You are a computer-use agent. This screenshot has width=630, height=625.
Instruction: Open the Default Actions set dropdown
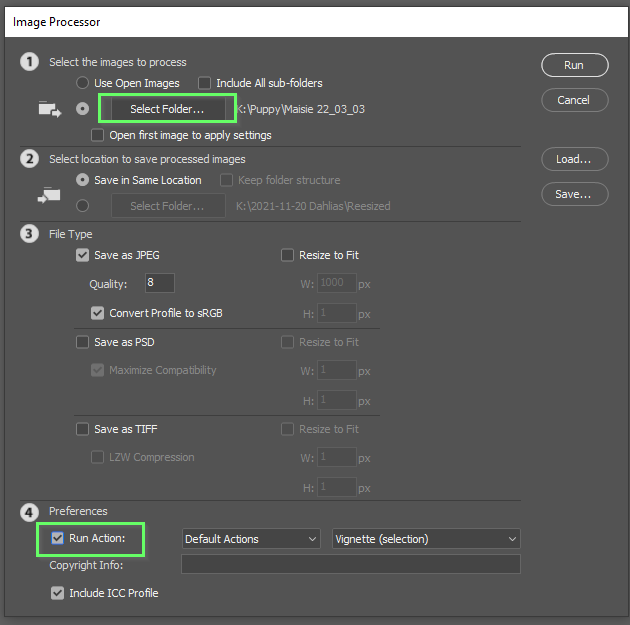(x=251, y=539)
